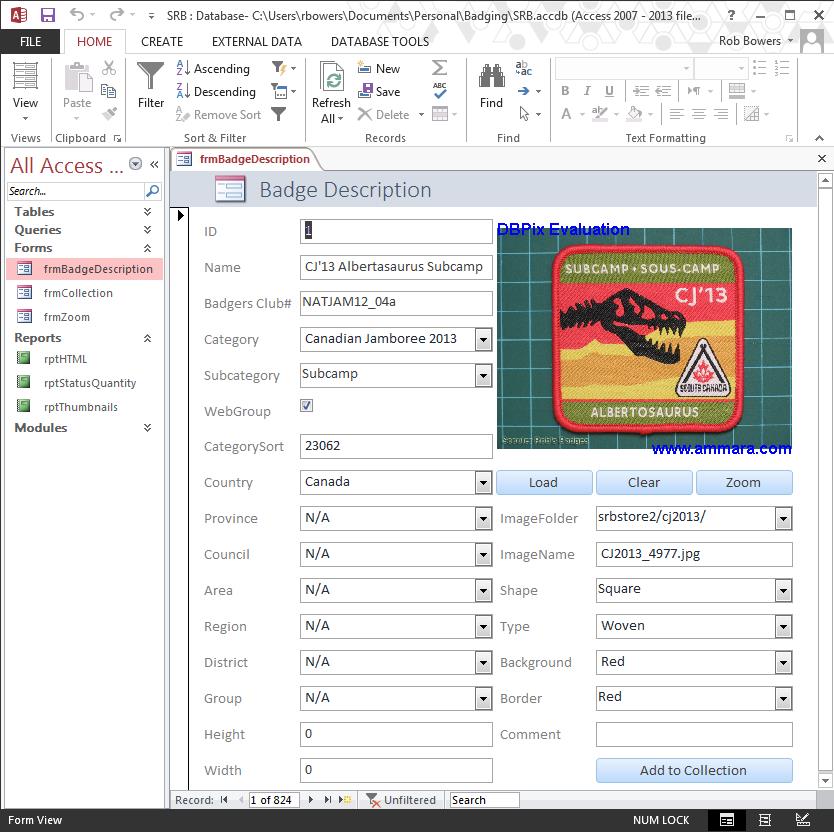Toggle Underline text formatting
This screenshot has height=832, width=834.
point(610,91)
